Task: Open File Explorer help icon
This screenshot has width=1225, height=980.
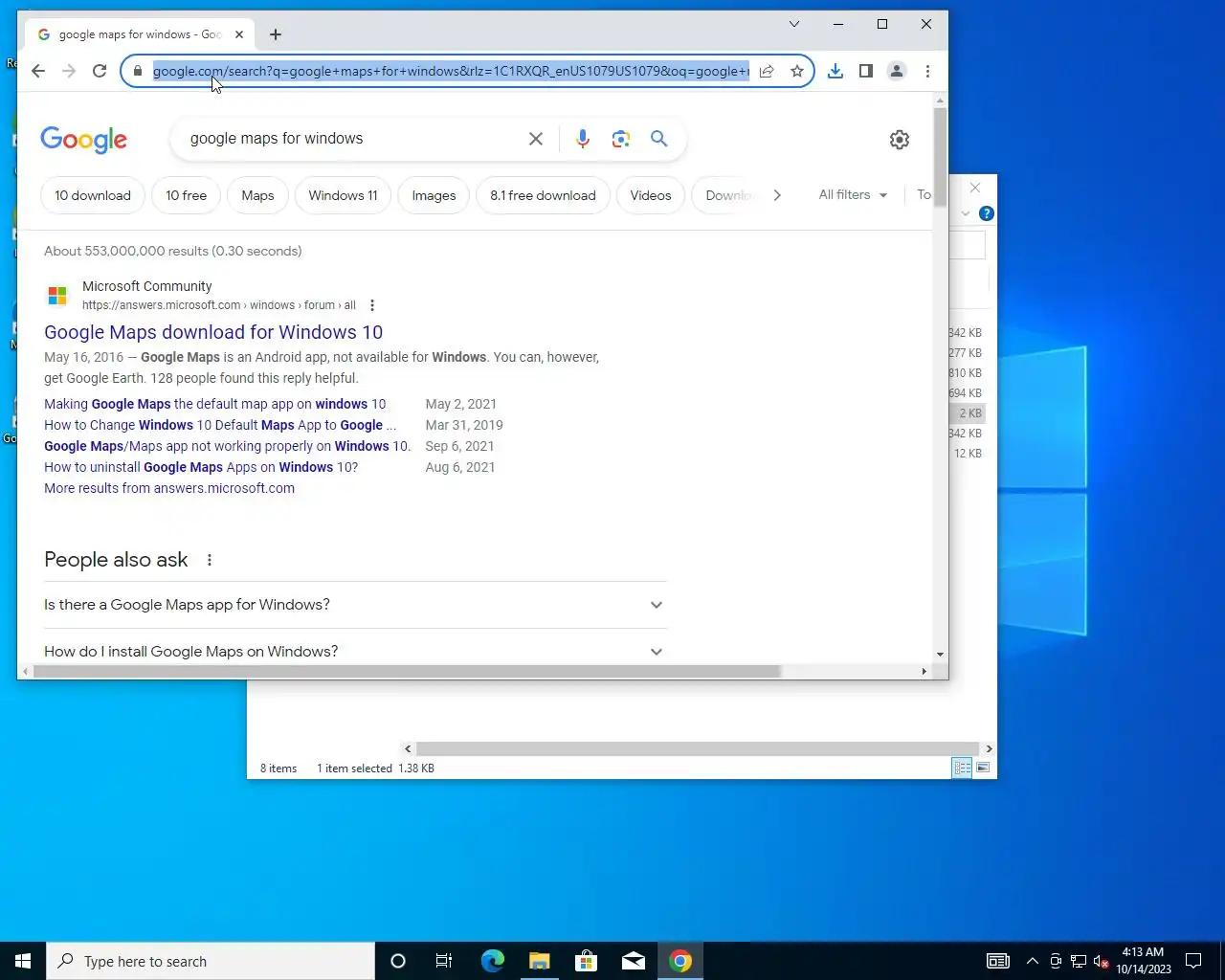Action: (987, 213)
